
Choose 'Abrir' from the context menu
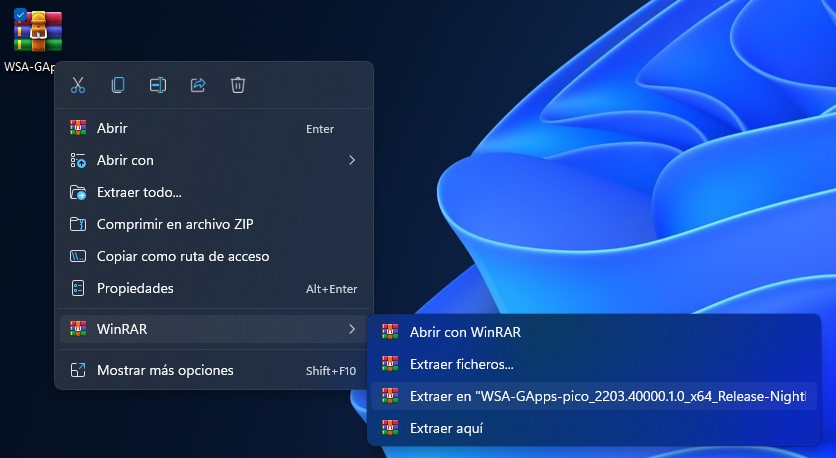112,128
